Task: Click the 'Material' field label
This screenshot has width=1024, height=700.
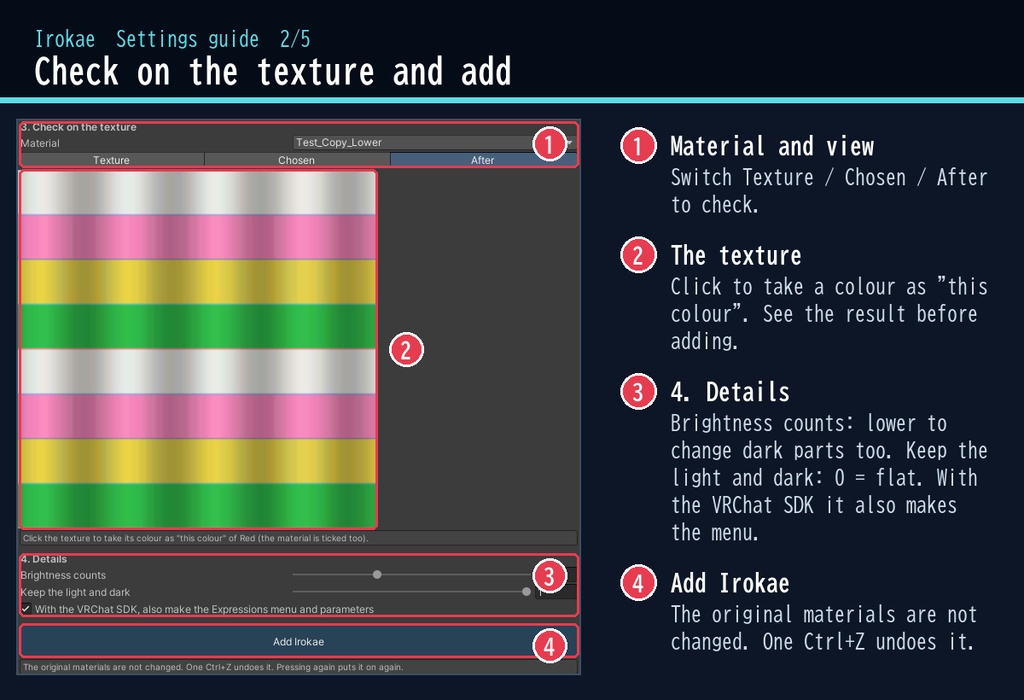Action: point(40,143)
